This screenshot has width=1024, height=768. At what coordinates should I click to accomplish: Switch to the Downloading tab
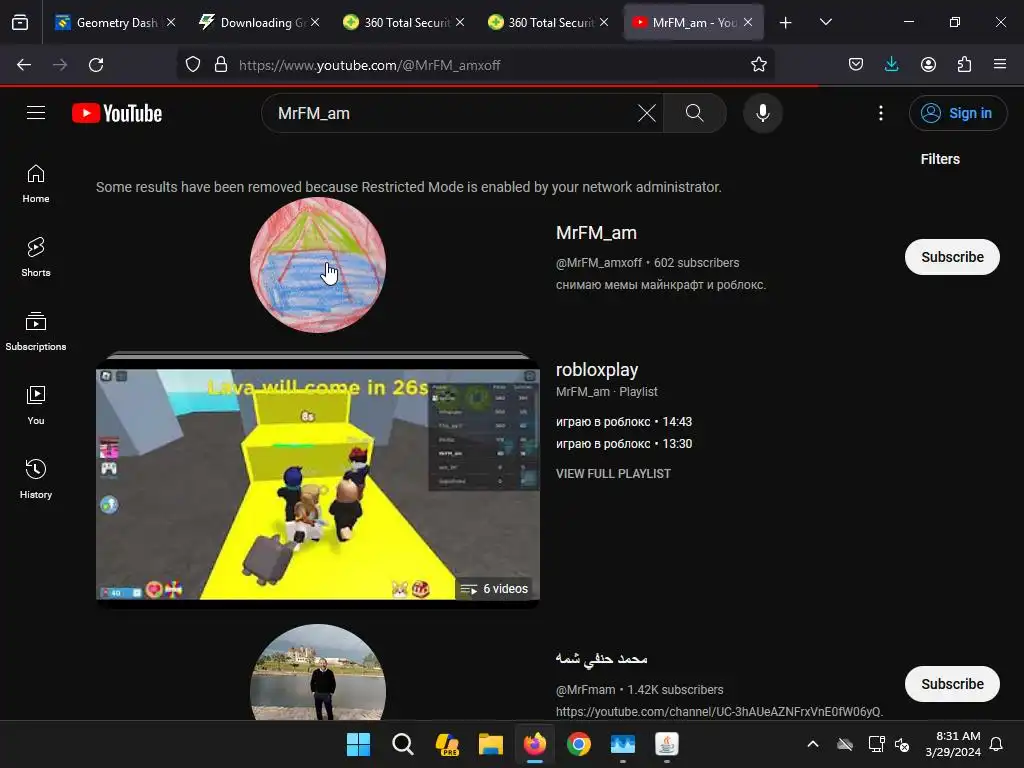pos(259,23)
